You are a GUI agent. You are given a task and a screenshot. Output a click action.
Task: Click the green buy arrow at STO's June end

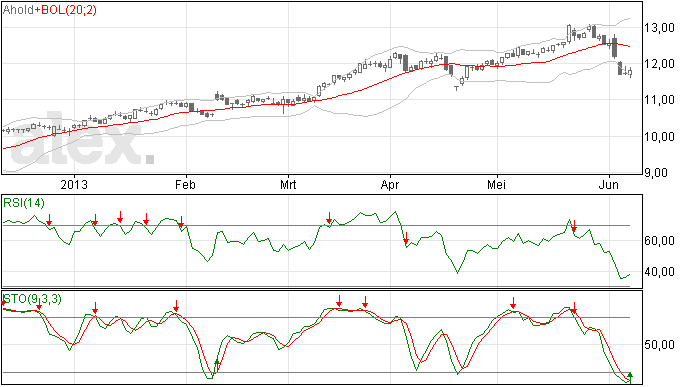coord(630,377)
